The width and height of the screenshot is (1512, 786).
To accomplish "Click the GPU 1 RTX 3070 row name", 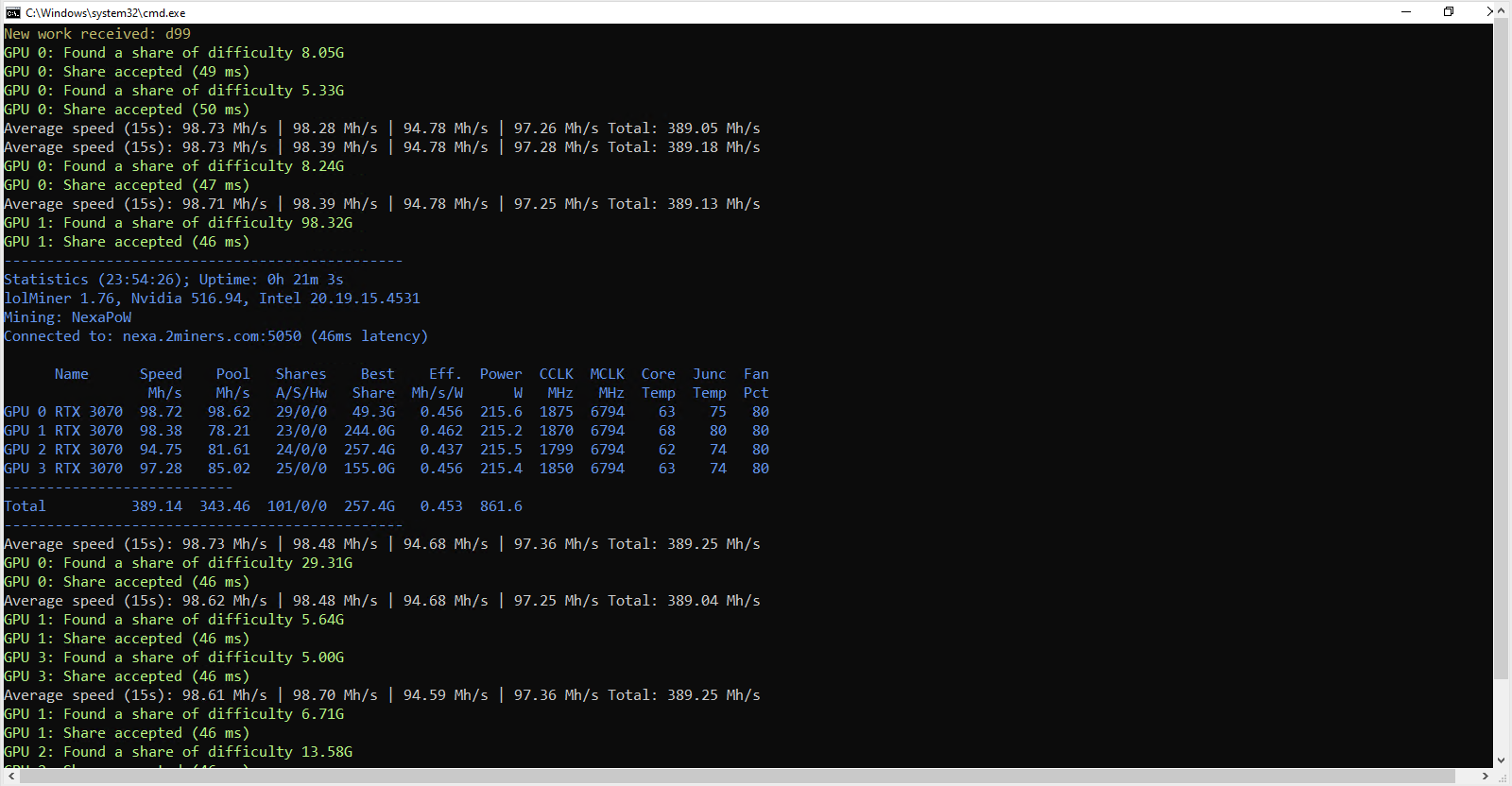I will (x=63, y=431).
